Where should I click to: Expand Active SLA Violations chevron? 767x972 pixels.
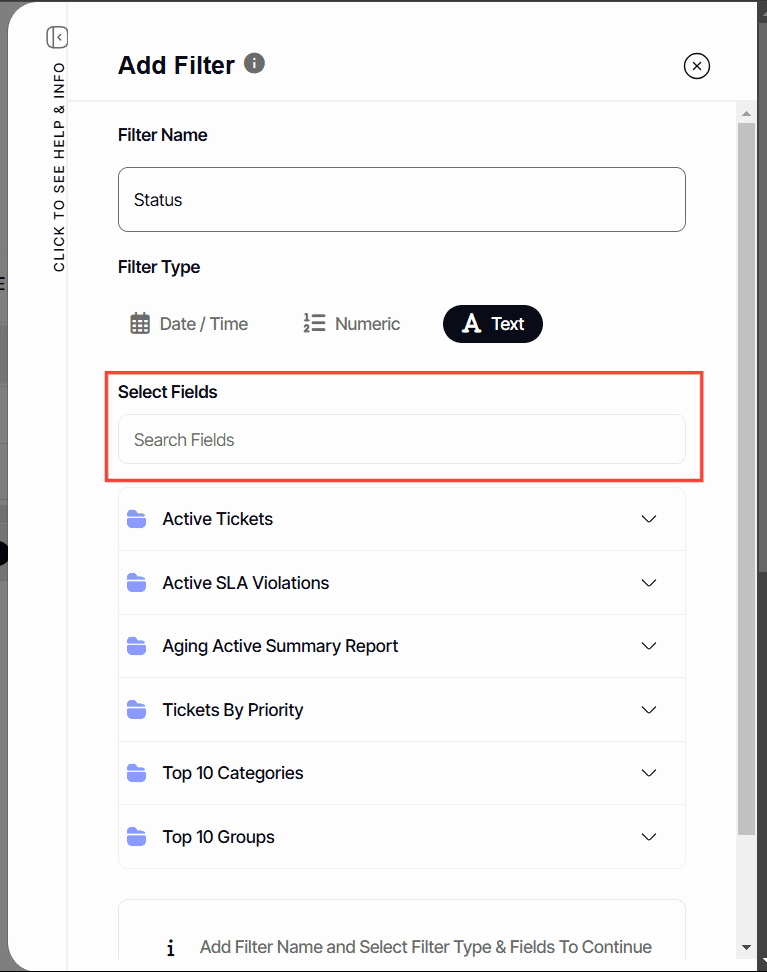[649, 583]
